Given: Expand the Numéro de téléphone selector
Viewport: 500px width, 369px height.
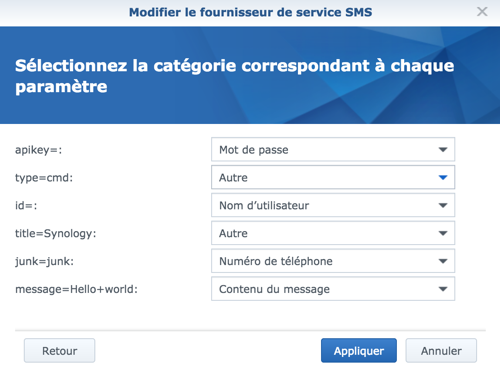Looking at the screenshot, I should [333, 261].
